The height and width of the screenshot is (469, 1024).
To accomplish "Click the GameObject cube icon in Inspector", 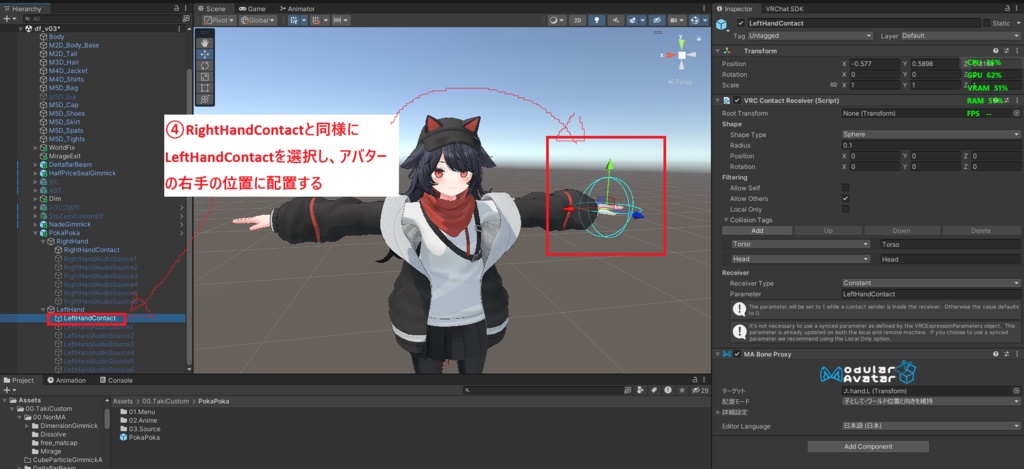I will click(722, 25).
